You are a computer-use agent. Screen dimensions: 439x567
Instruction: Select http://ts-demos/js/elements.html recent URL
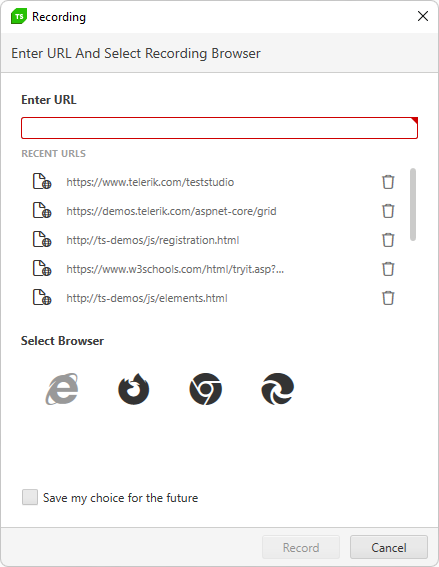147,298
